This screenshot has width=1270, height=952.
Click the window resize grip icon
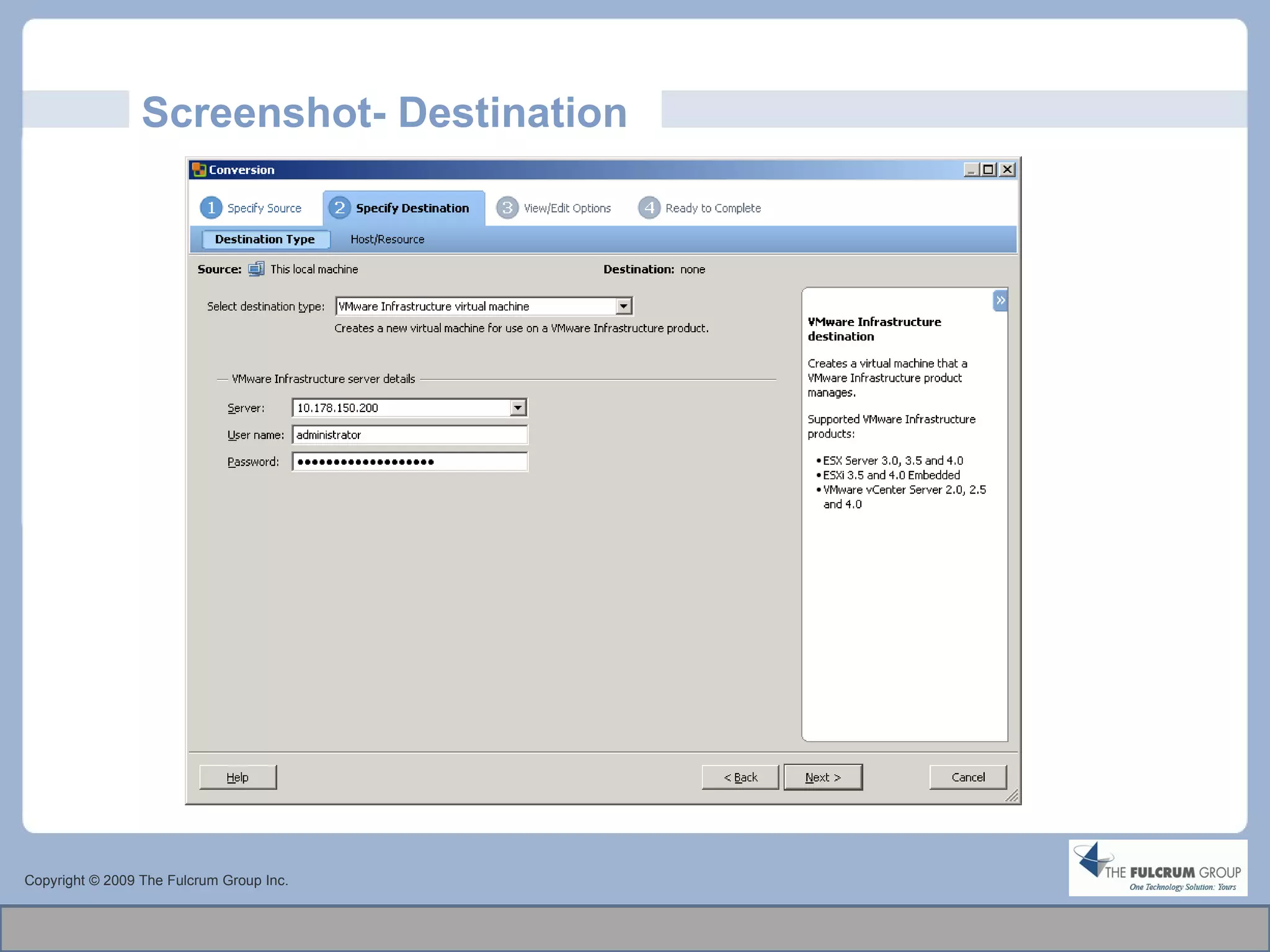(1012, 796)
